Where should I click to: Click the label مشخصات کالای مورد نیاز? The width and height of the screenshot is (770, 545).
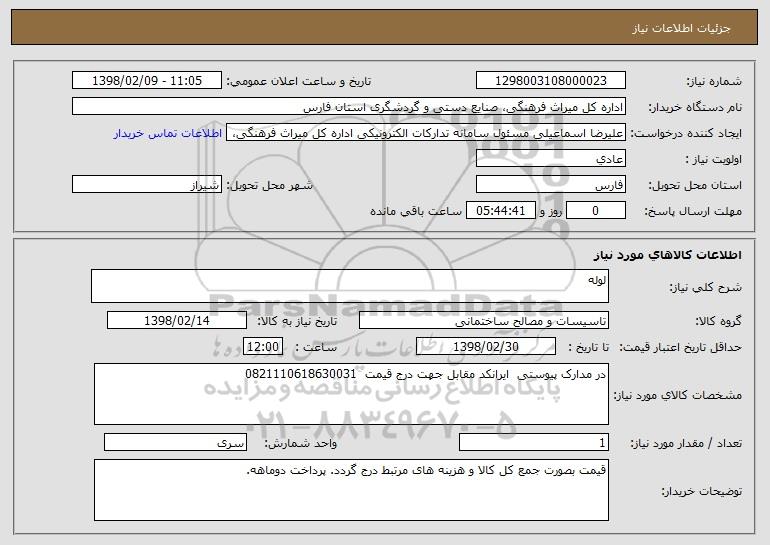(x=678, y=395)
